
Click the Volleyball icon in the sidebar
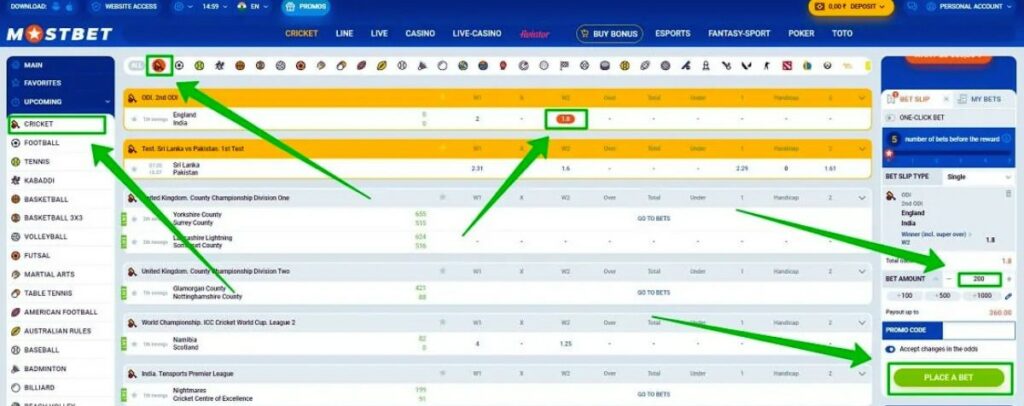click(x=16, y=237)
